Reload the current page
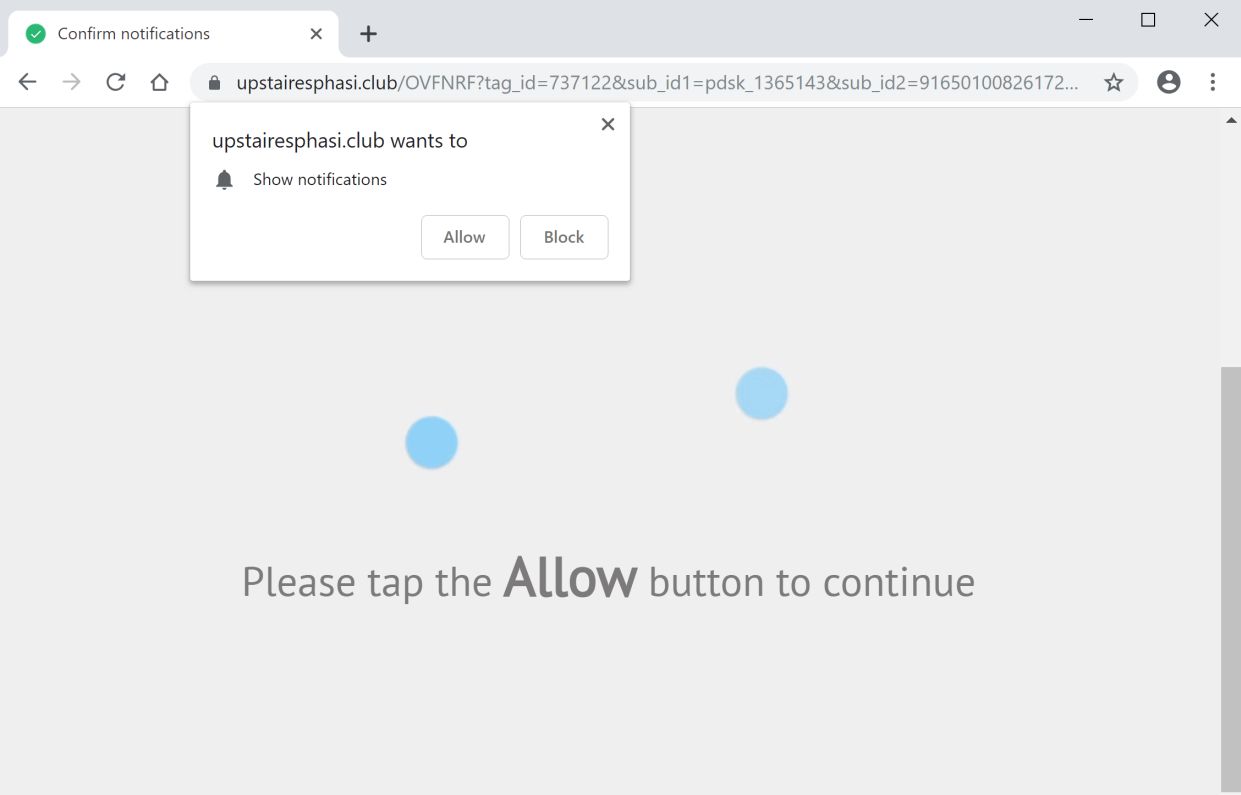 point(116,82)
